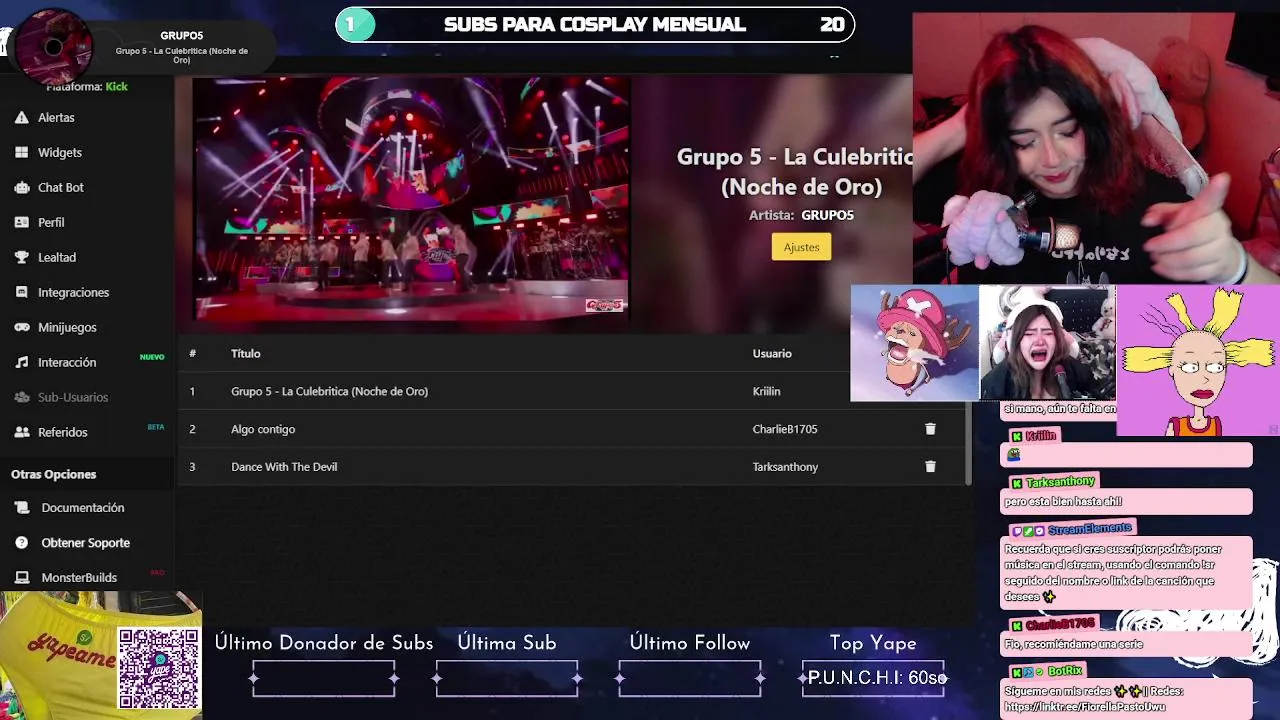Open the Referidos beta page
This screenshot has height=720, width=1280.
(x=63, y=433)
